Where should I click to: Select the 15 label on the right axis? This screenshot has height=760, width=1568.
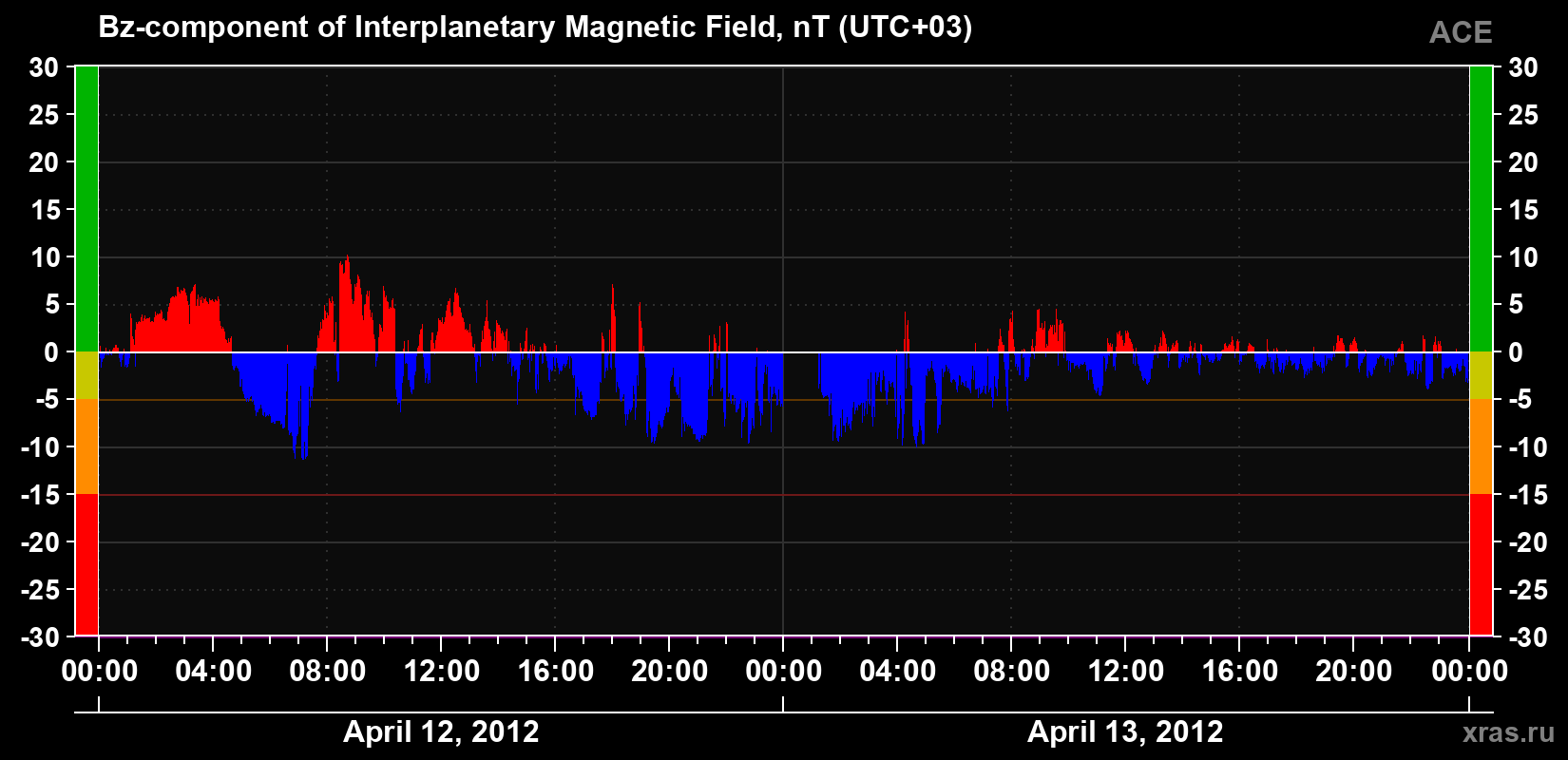click(1523, 210)
